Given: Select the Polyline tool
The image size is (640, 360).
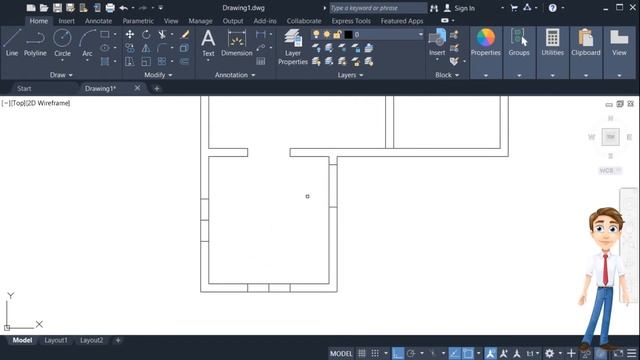Looking at the screenshot, I should coord(35,42).
